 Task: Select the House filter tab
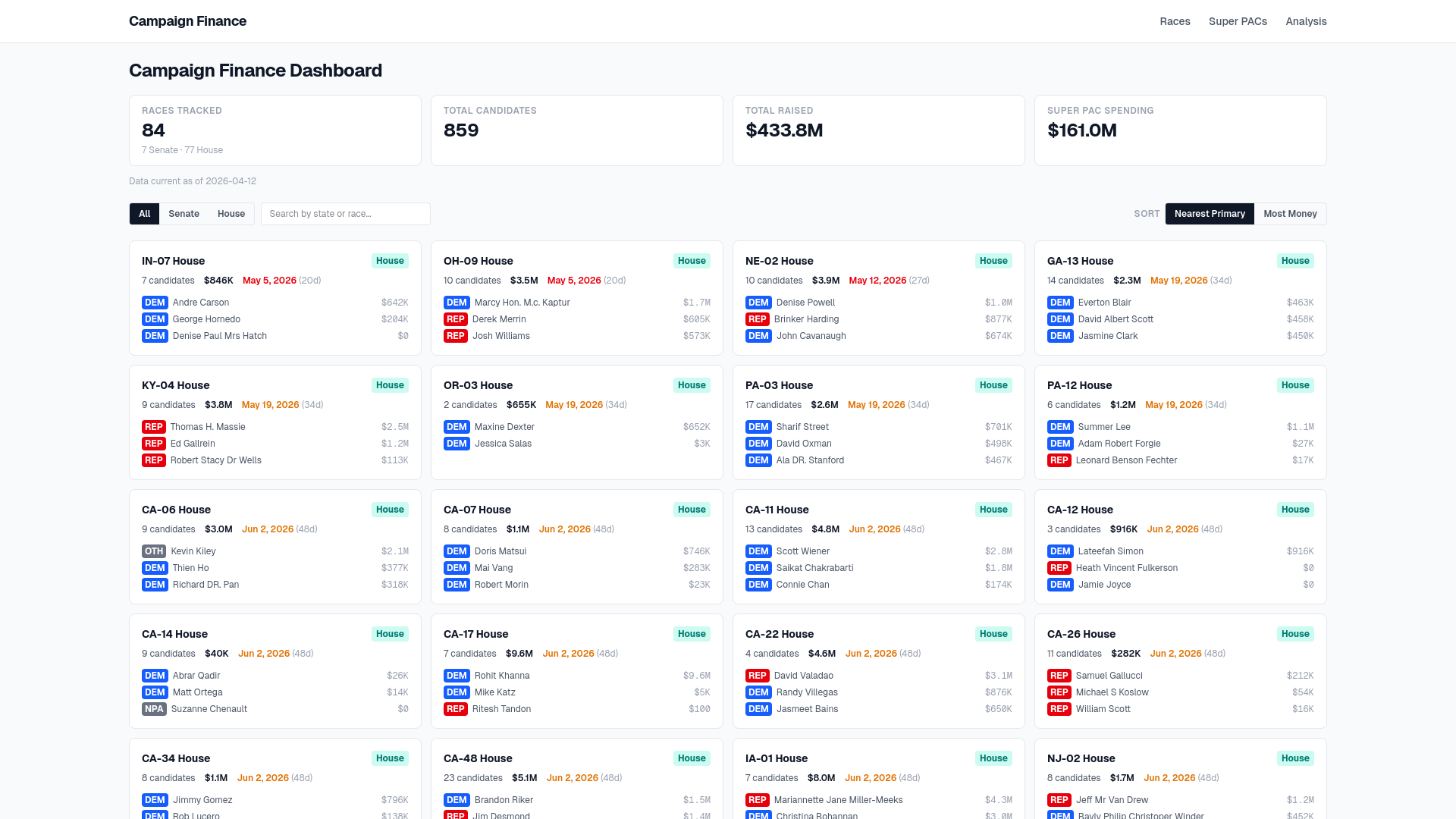click(x=231, y=214)
